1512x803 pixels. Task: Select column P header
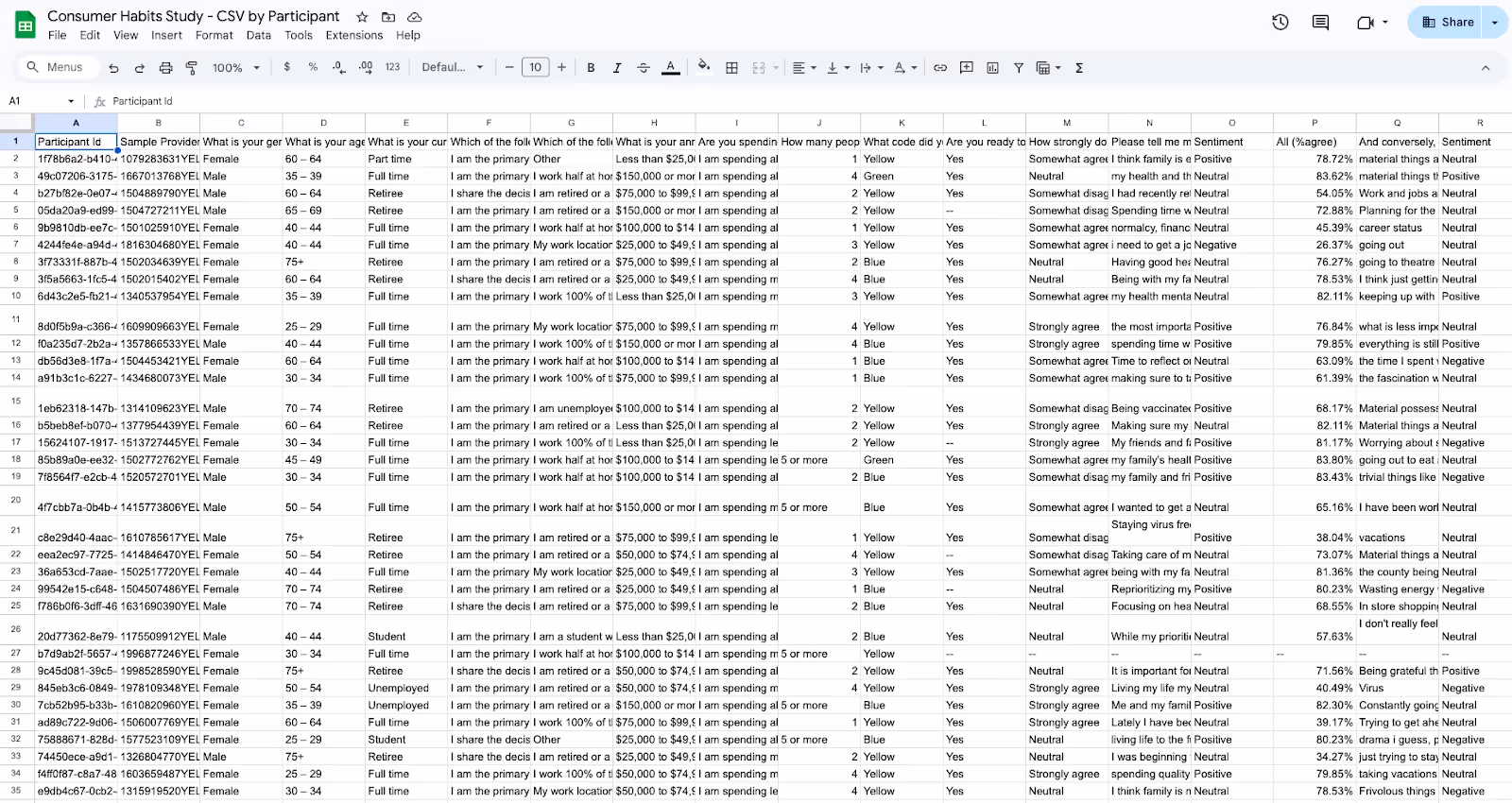coord(1314,123)
